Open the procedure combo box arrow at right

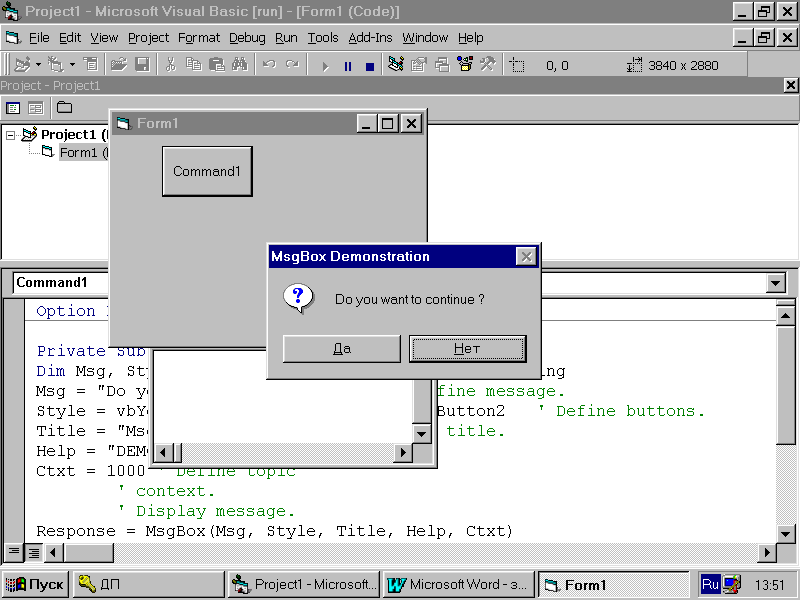[x=776, y=283]
